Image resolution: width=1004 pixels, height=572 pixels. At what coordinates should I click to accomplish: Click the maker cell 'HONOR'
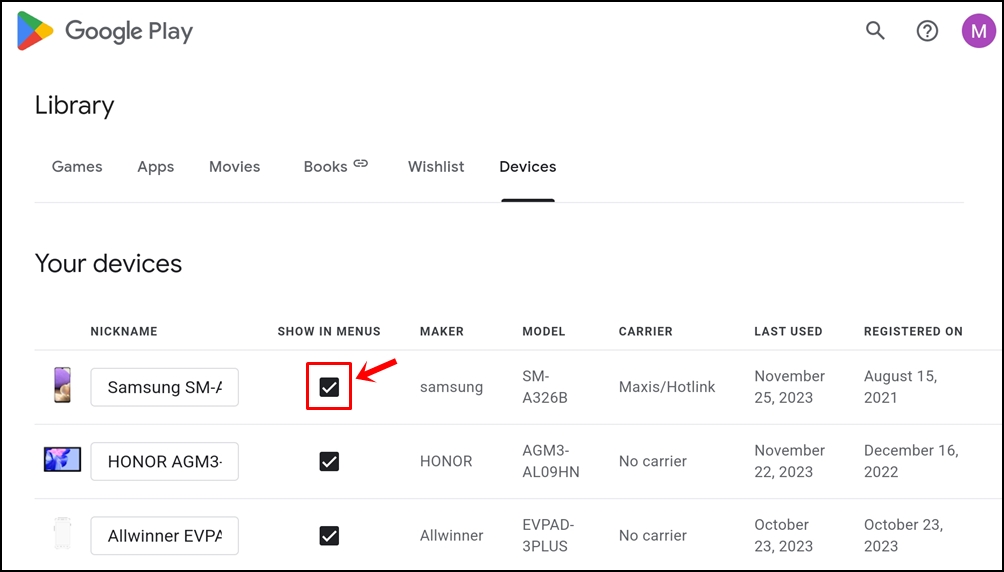[446, 461]
